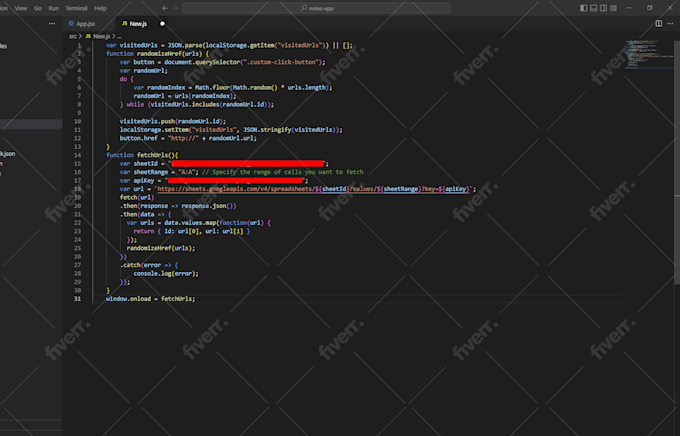This screenshot has height=436, width=680.
Task: Toggle the primary side bar layout icon
Action: point(584,8)
